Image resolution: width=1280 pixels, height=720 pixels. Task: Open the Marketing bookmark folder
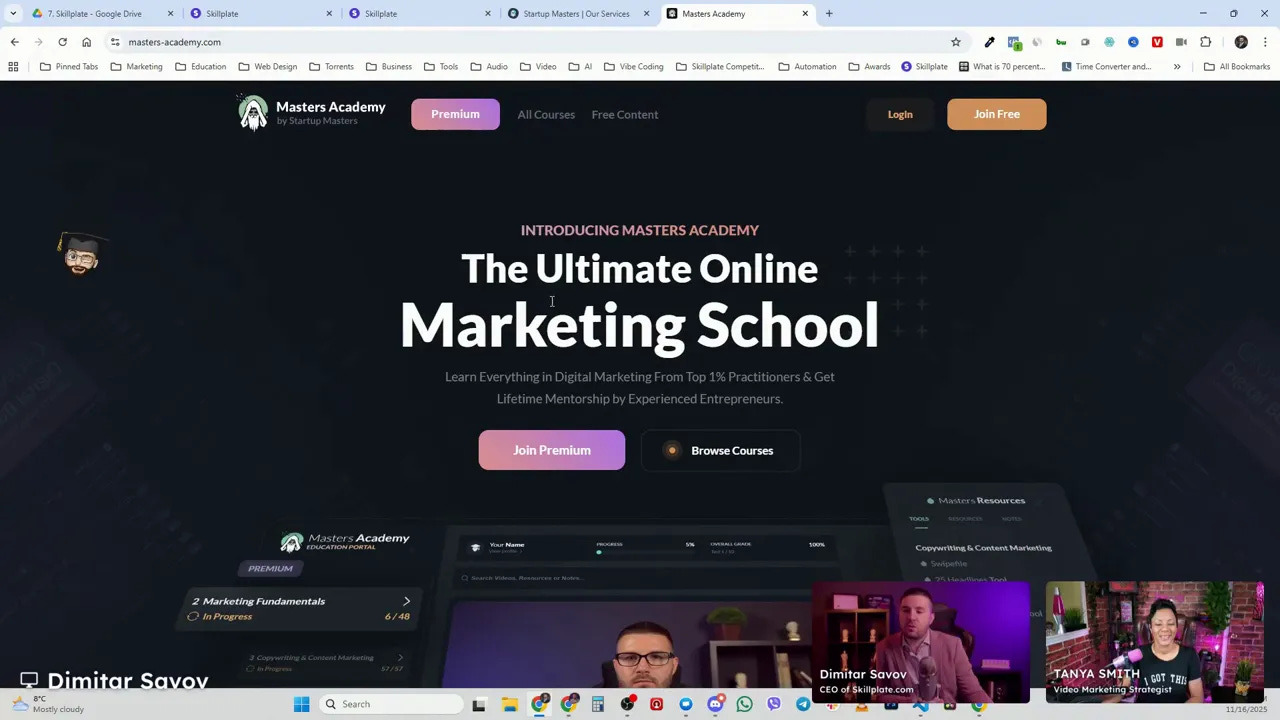point(136,67)
